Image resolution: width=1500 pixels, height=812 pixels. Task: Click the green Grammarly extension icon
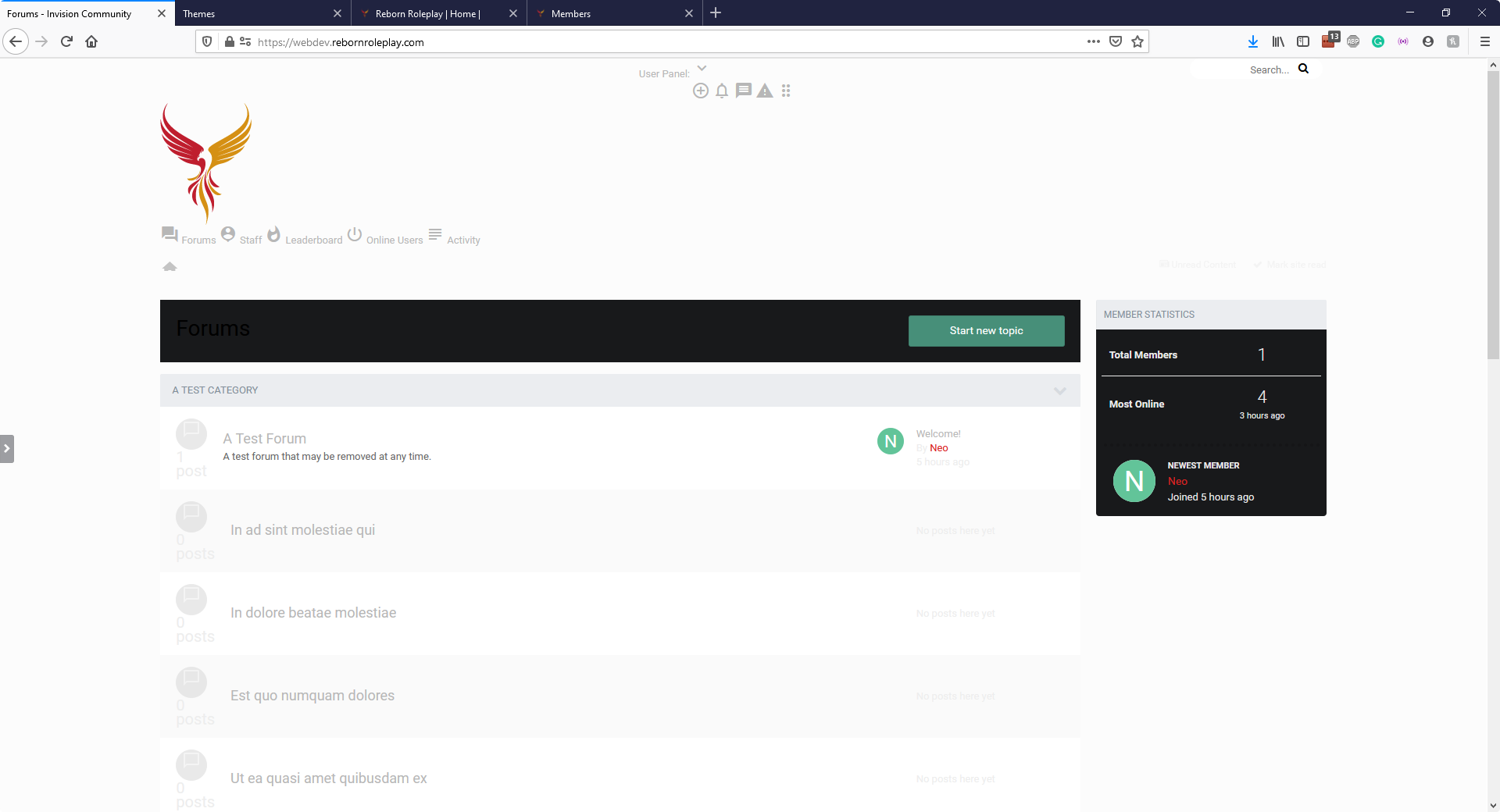click(1378, 41)
